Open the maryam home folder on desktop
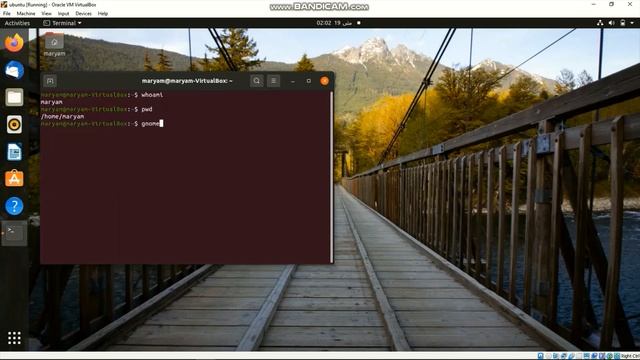The width and height of the screenshot is (640, 360). [x=54, y=45]
